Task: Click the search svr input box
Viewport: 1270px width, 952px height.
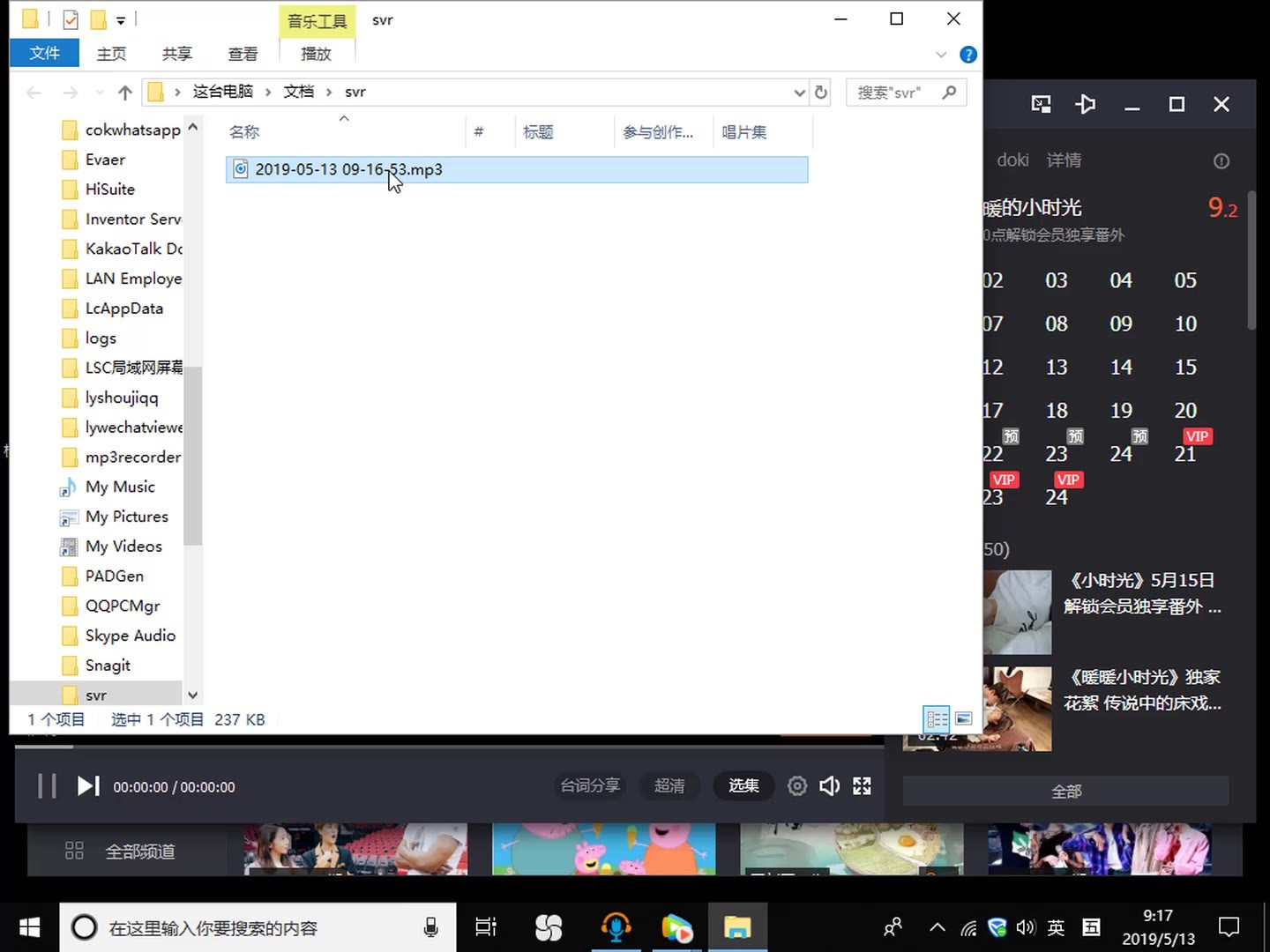Action: coord(895,93)
